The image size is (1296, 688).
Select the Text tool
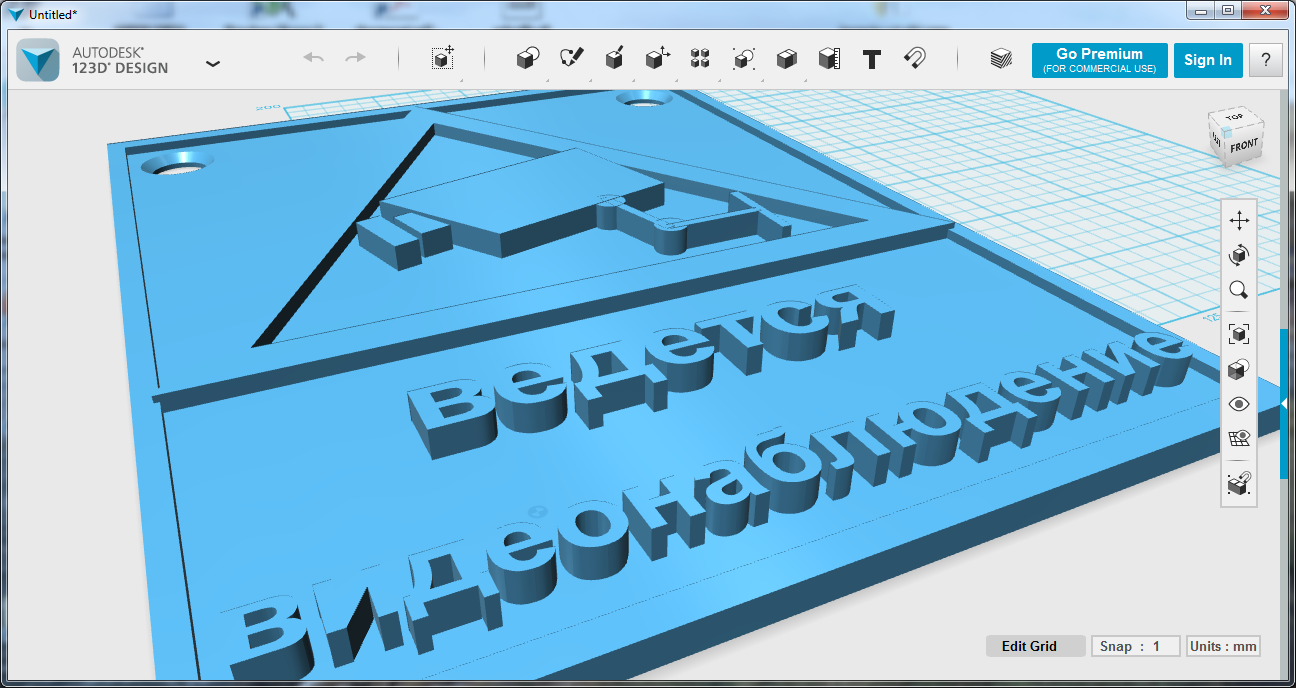(x=872, y=59)
